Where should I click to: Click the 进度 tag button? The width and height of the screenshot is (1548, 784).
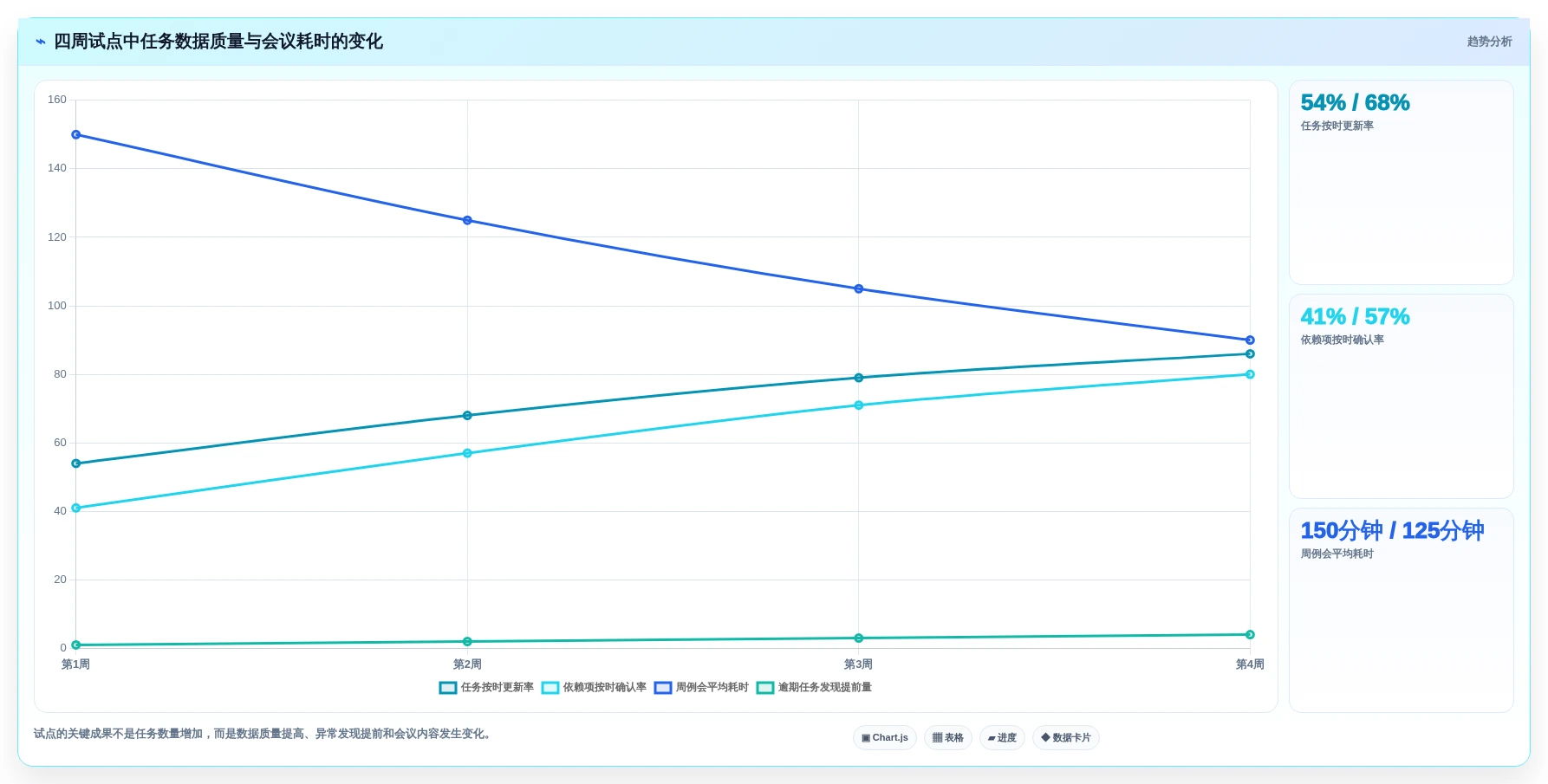click(x=1002, y=738)
